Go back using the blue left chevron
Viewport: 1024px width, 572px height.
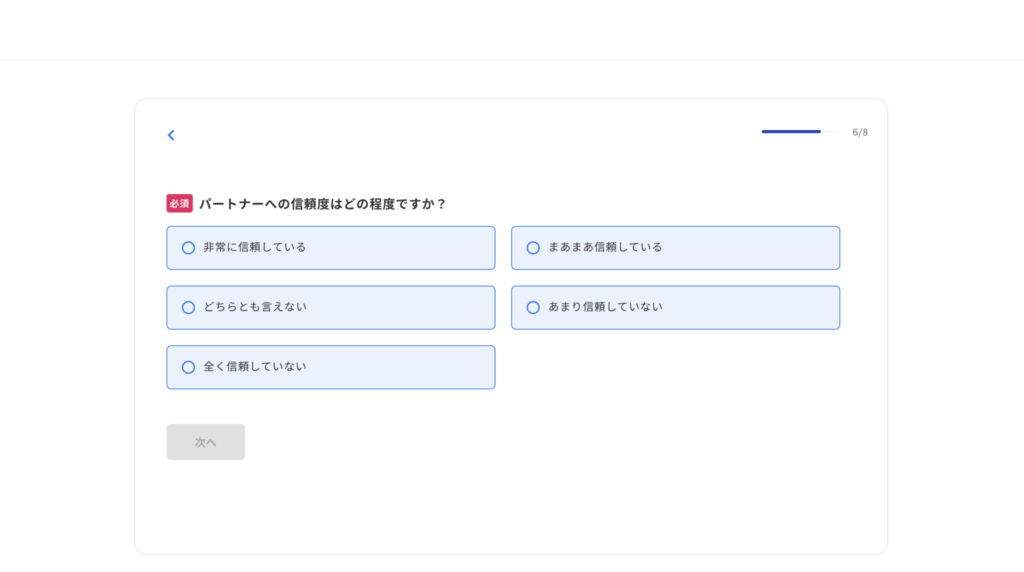171,135
